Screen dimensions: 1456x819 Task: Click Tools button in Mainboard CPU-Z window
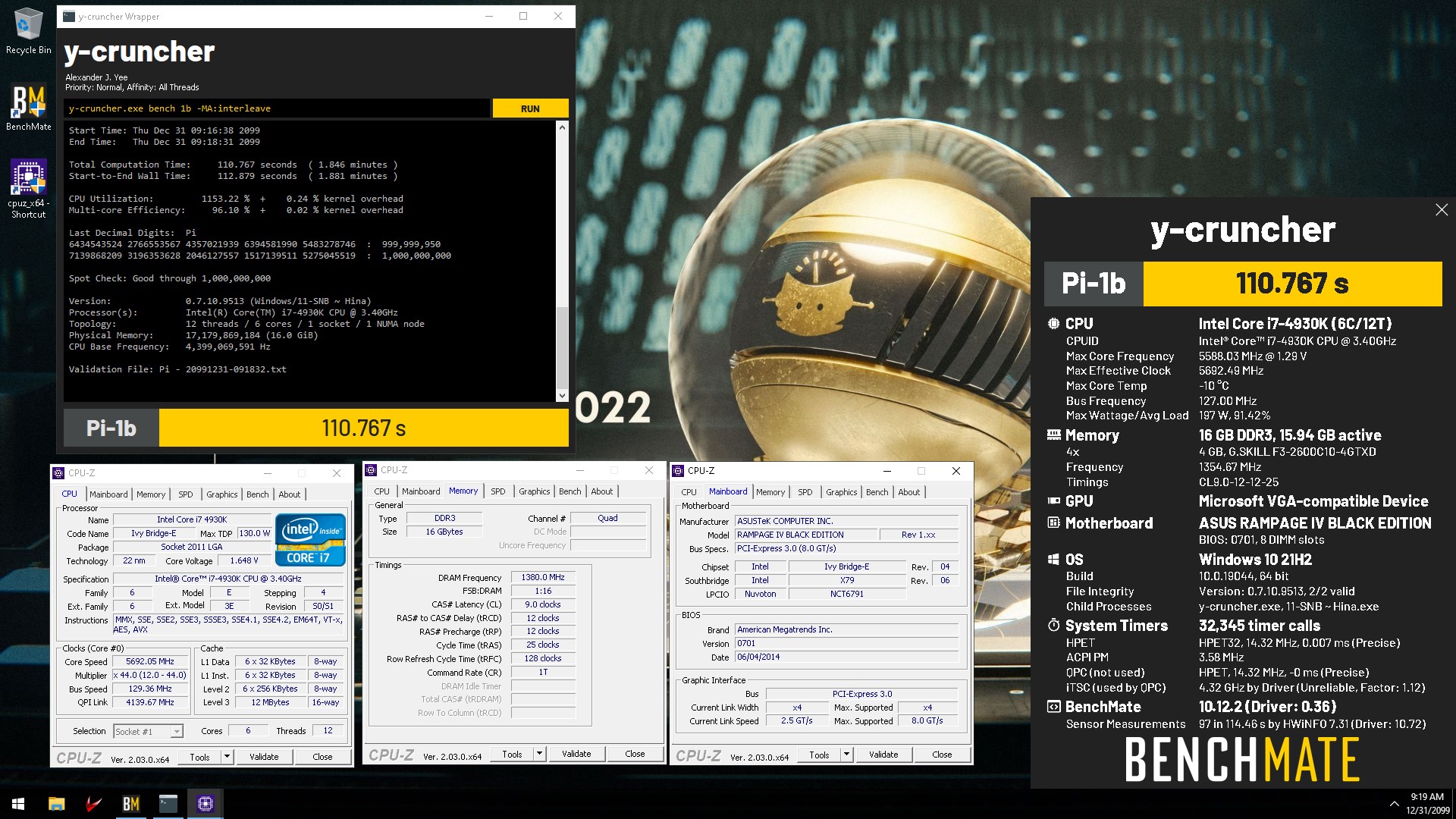(x=820, y=755)
